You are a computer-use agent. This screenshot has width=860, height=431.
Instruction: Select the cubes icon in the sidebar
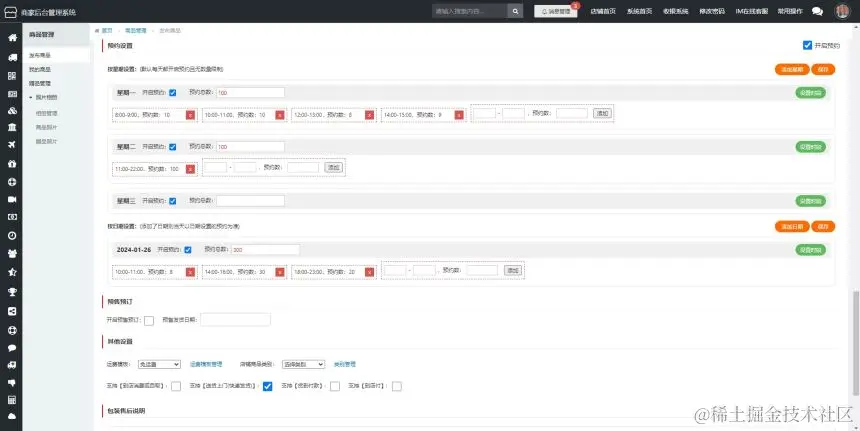tap(12, 111)
